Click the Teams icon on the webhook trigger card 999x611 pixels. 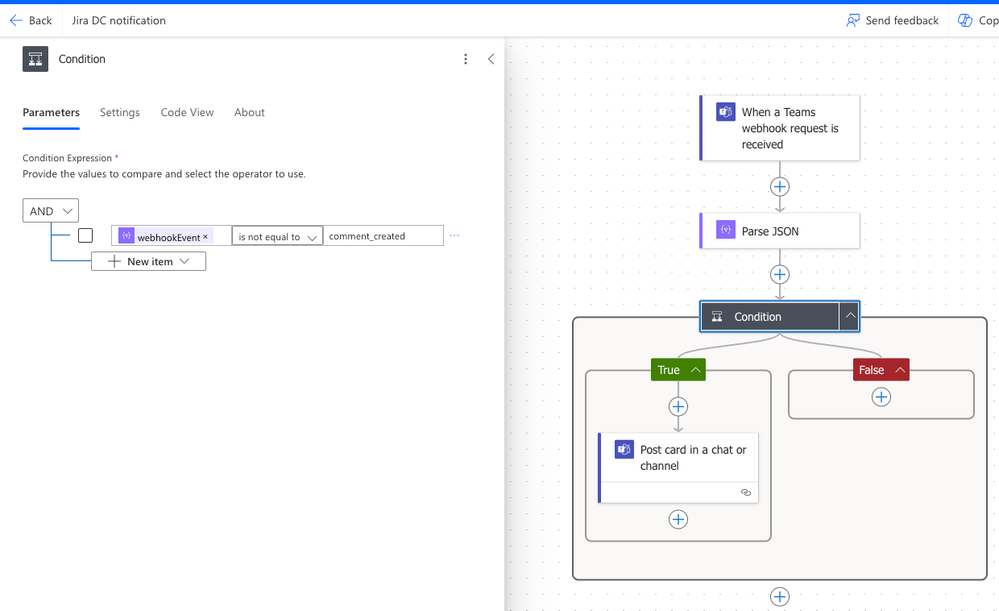click(x=725, y=112)
